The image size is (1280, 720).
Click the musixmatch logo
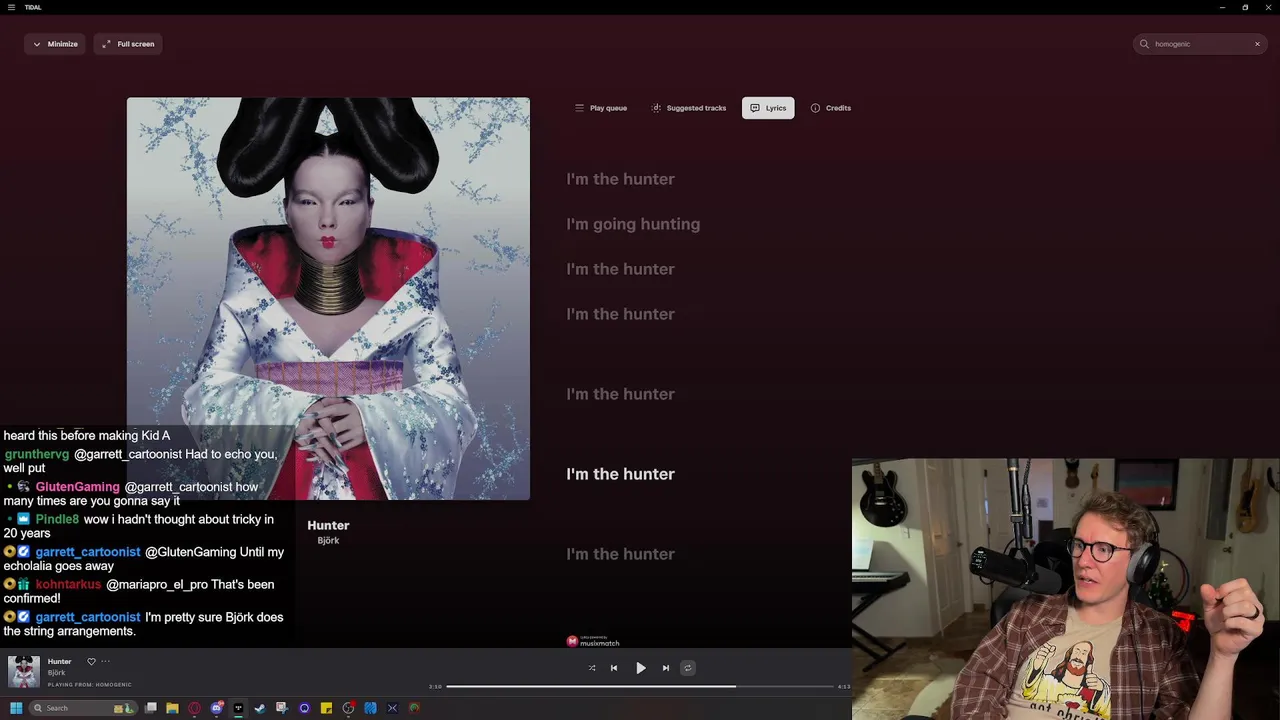coord(593,641)
